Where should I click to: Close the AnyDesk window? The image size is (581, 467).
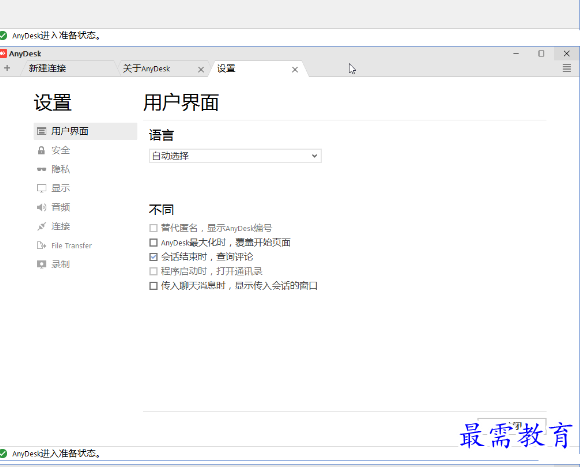(567, 54)
